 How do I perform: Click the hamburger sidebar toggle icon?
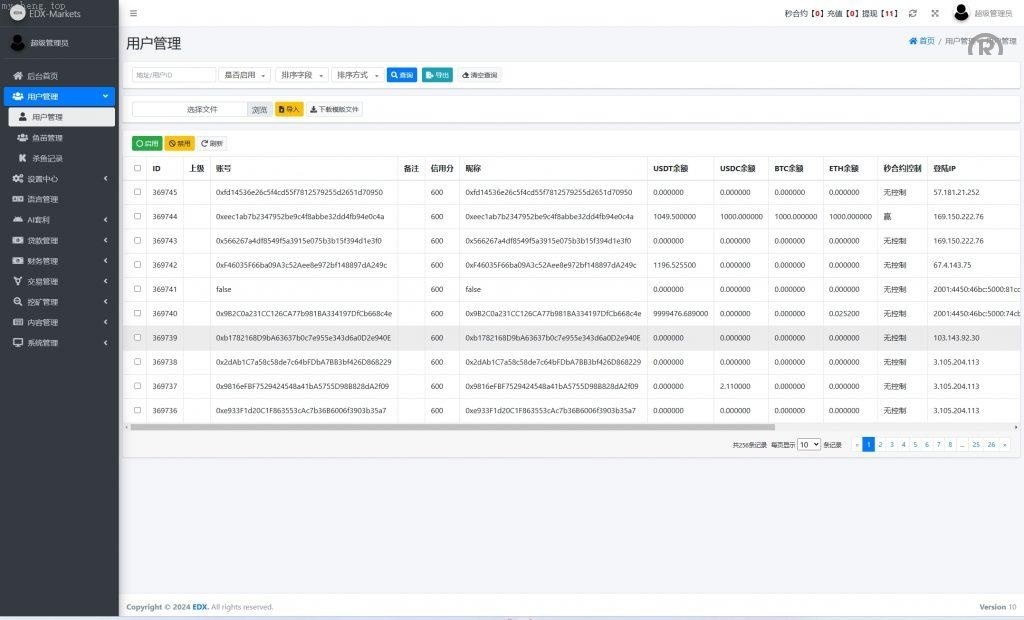[134, 13]
